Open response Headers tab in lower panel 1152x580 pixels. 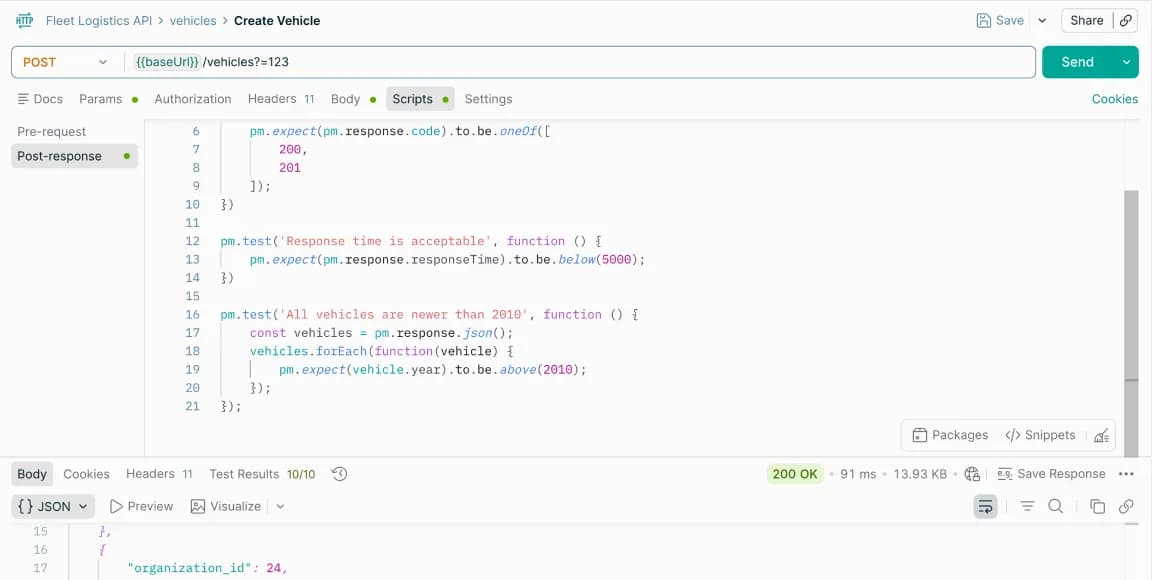coord(159,474)
